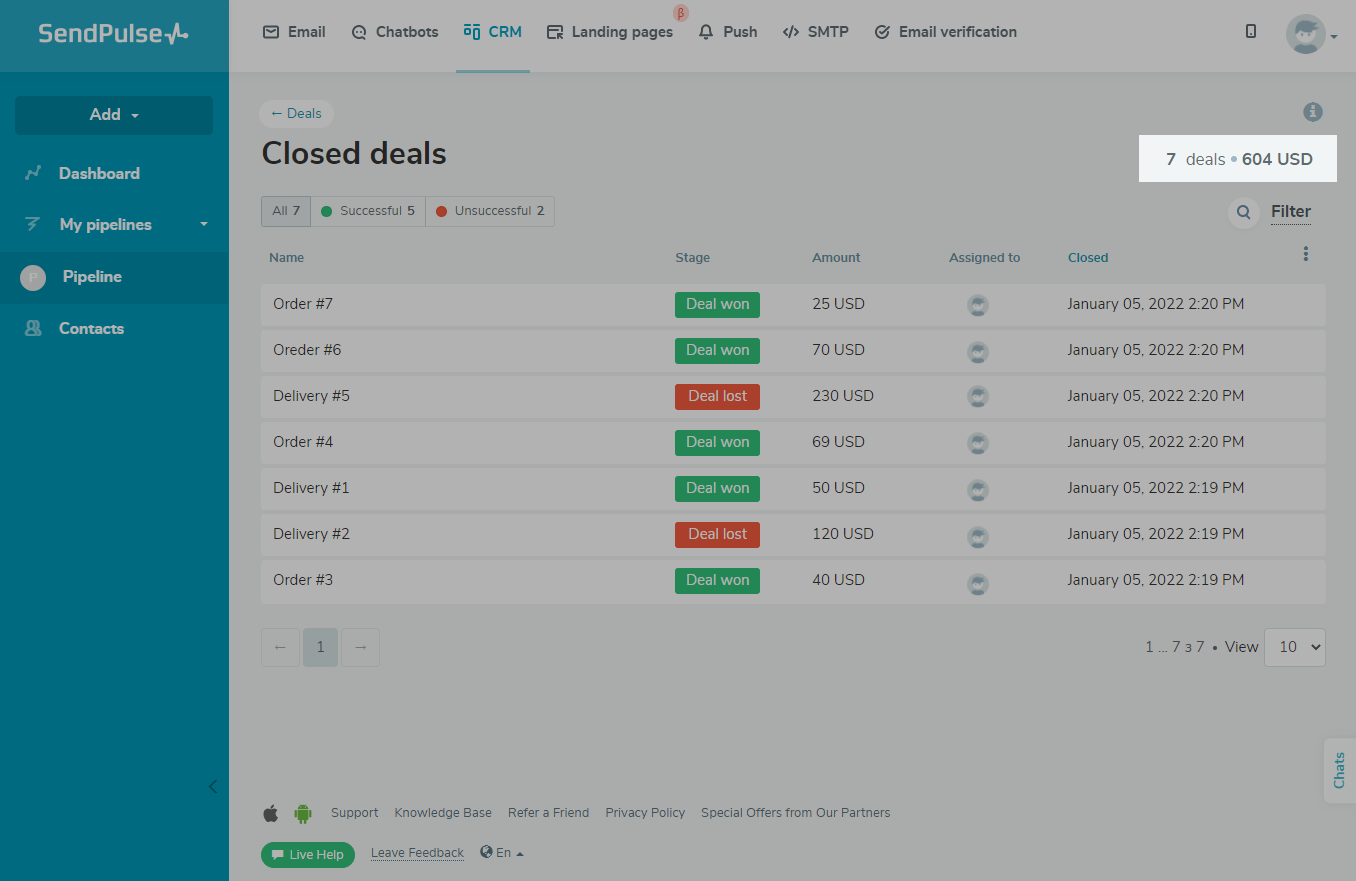Open the user account avatar menu
The height and width of the screenshot is (881, 1356).
coord(1310,35)
